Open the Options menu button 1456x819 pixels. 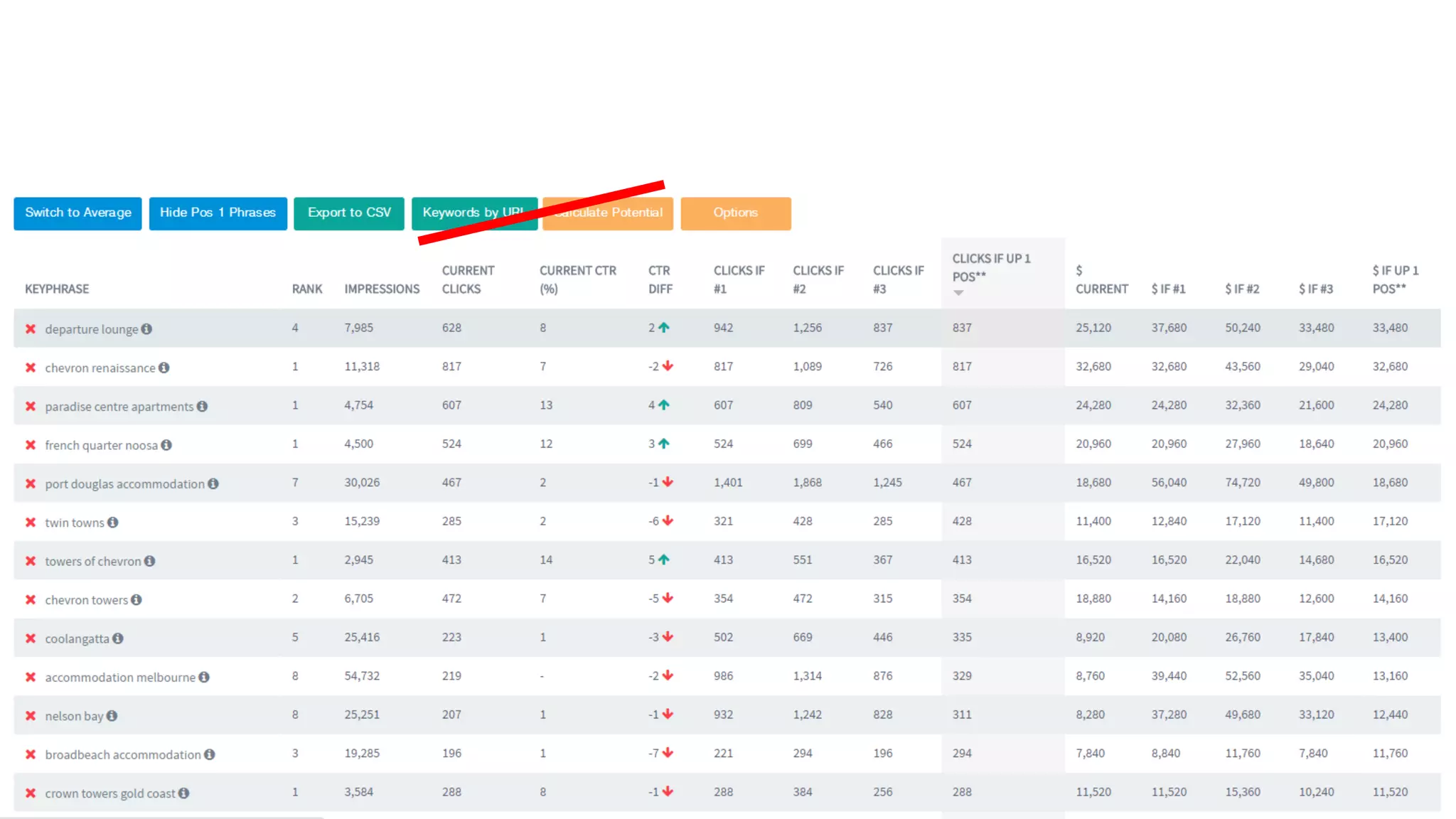pos(735,213)
